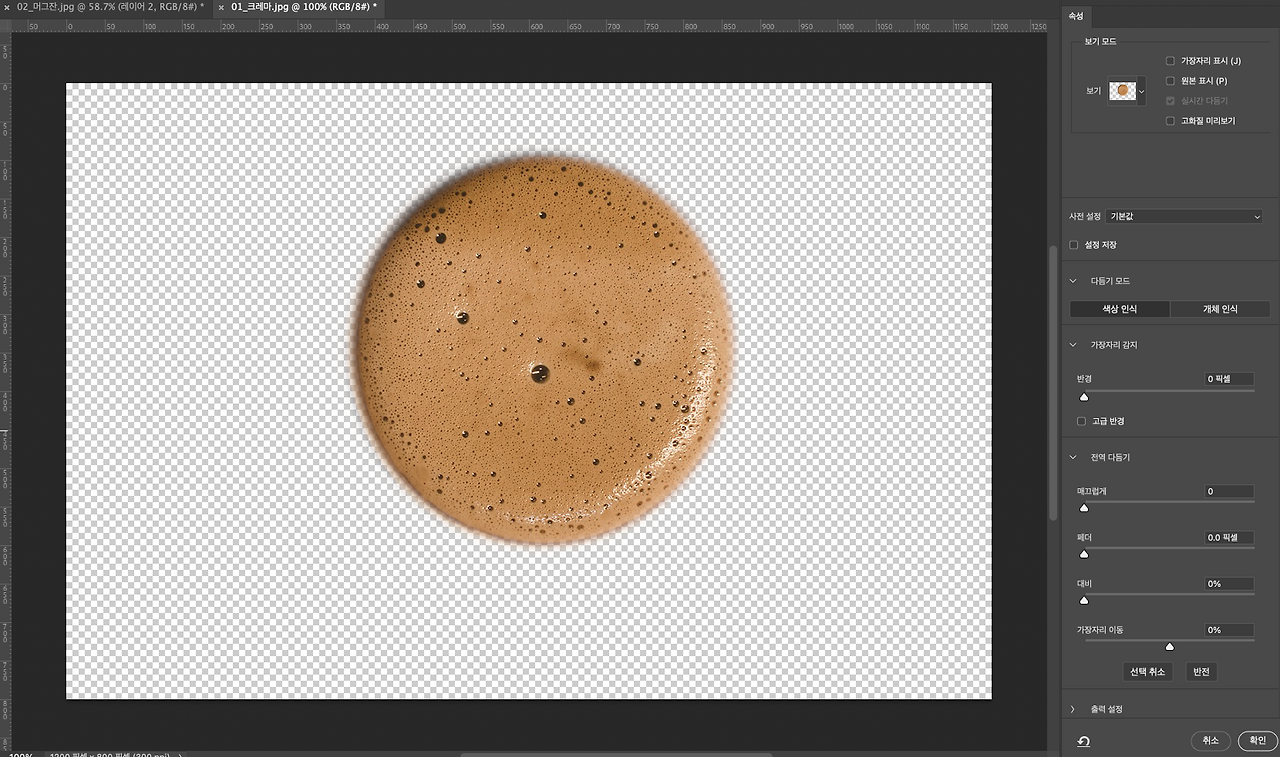Image resolution: width=1280 pixels, height=757 pixels.
Task: Click the 취소 button
Action: click(x=1211, y=741)
